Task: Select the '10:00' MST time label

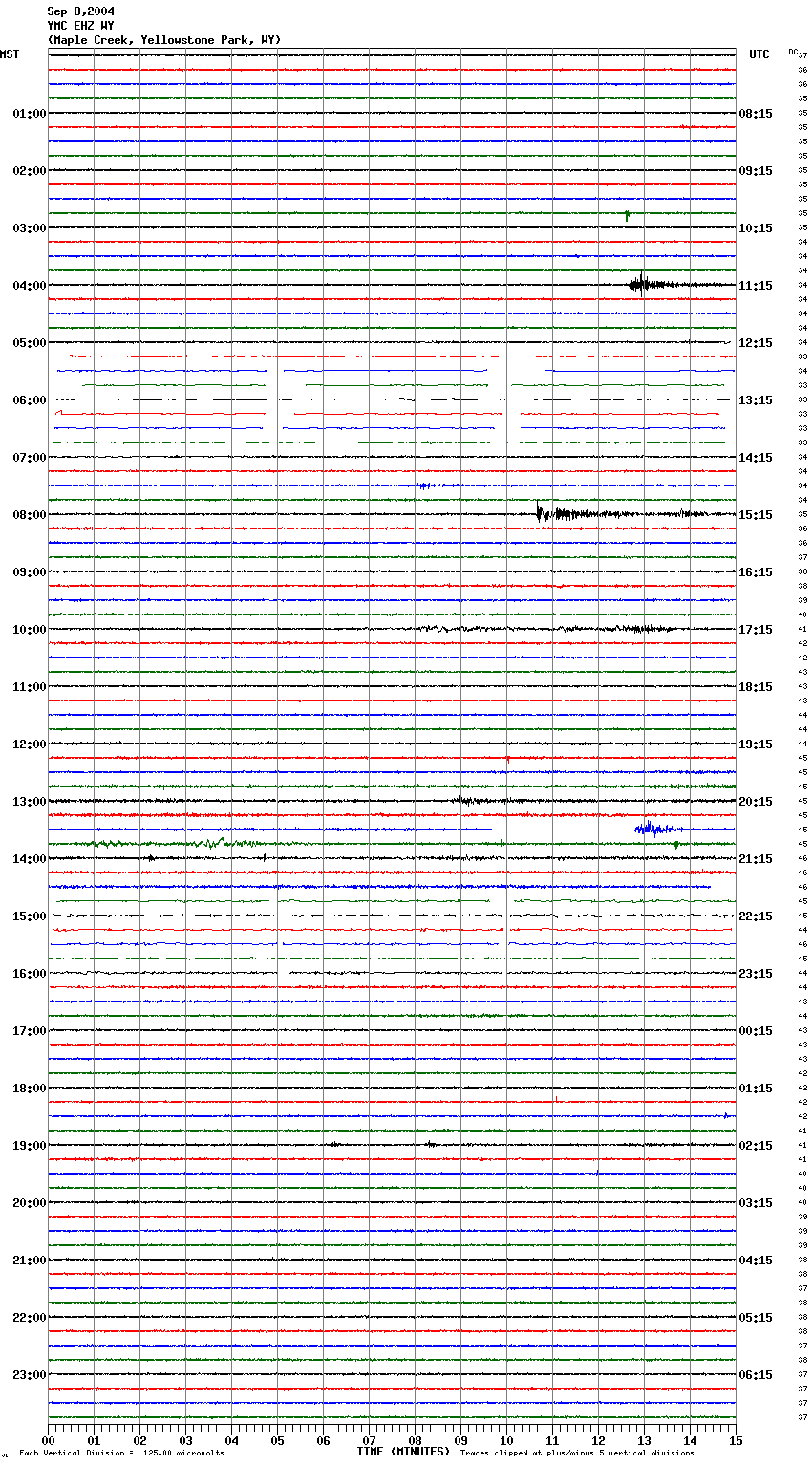Action: 30,630
